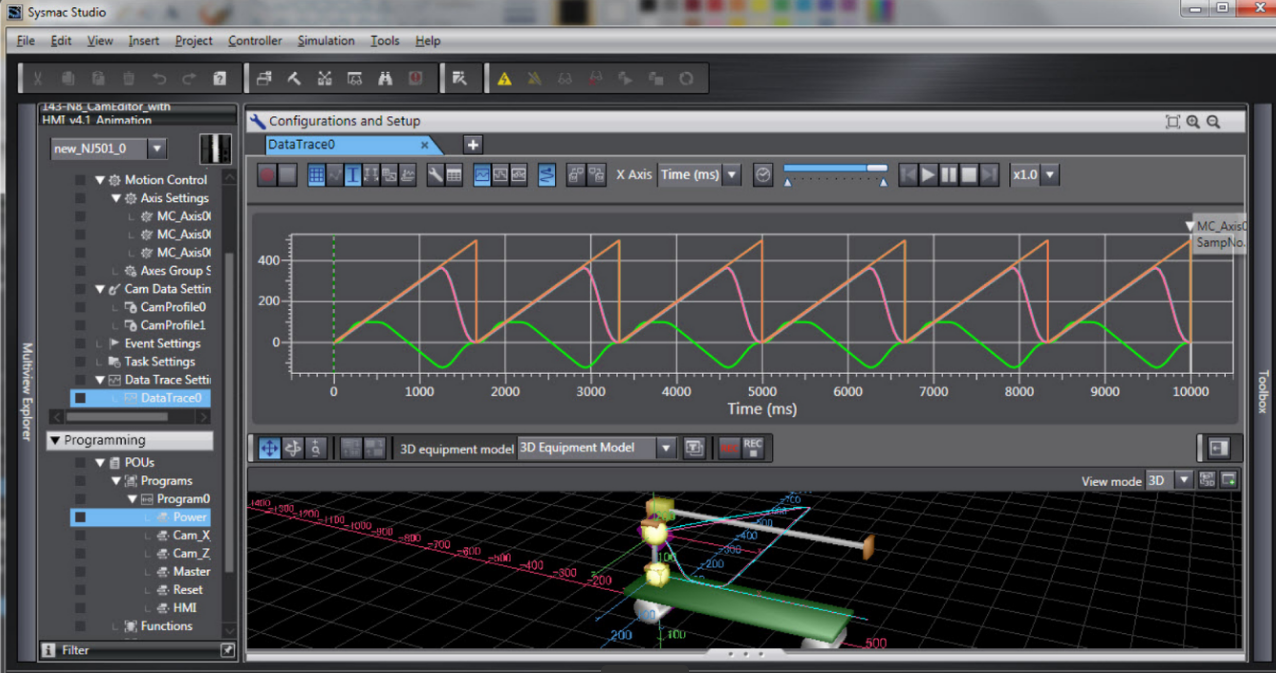Open the Simulation menu

click(325, 41)
